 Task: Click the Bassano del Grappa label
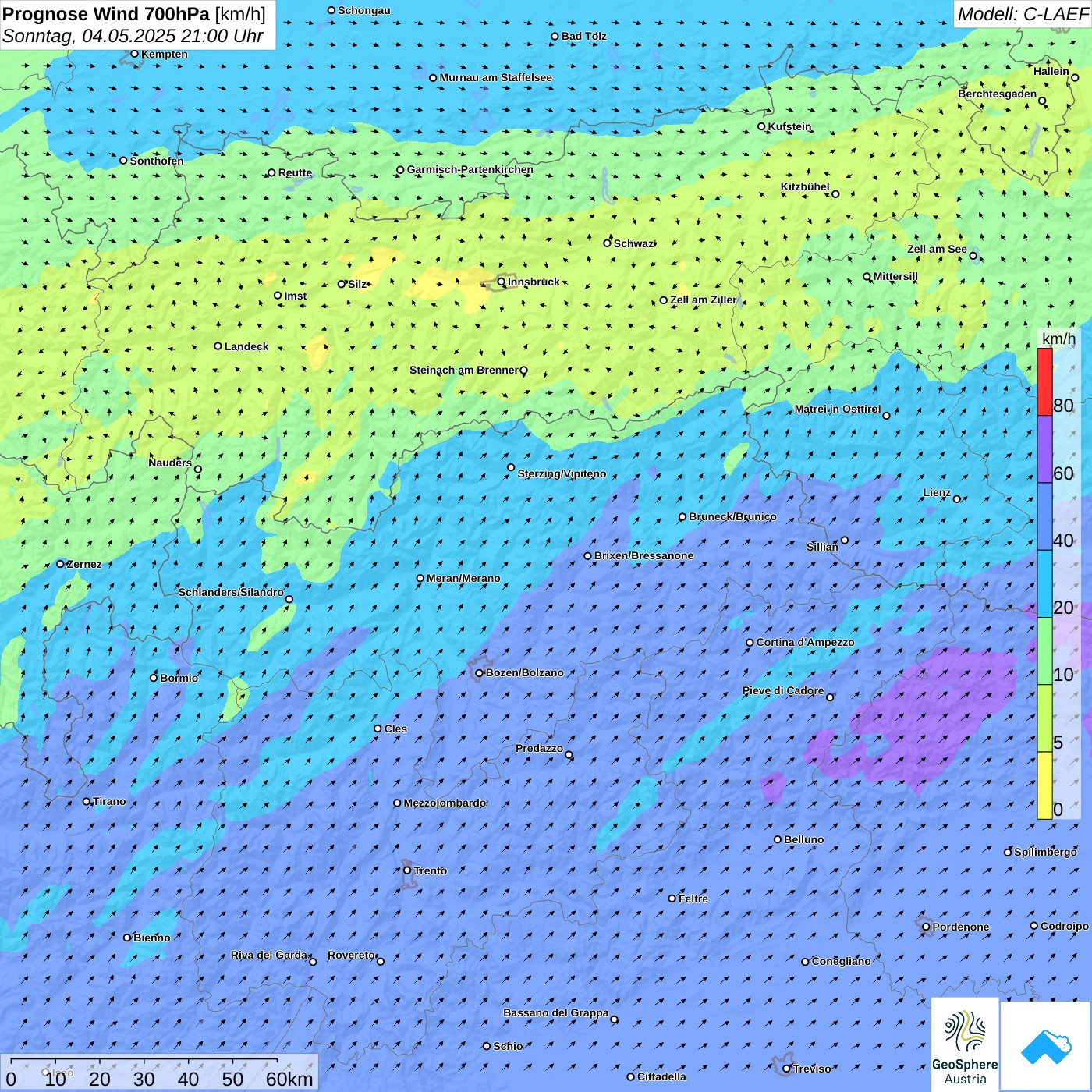[556, 1012]
